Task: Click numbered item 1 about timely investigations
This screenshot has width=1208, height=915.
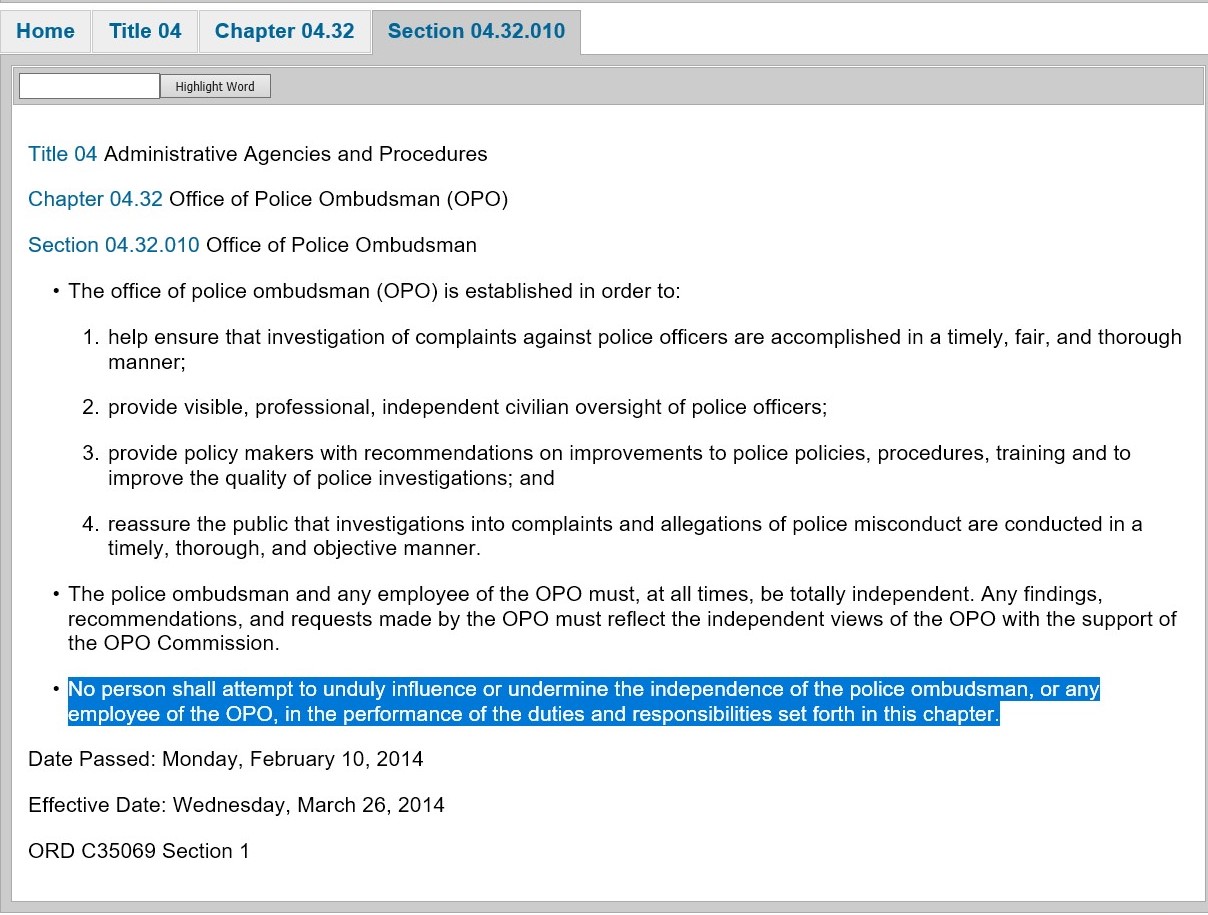Action: [644, 349]
